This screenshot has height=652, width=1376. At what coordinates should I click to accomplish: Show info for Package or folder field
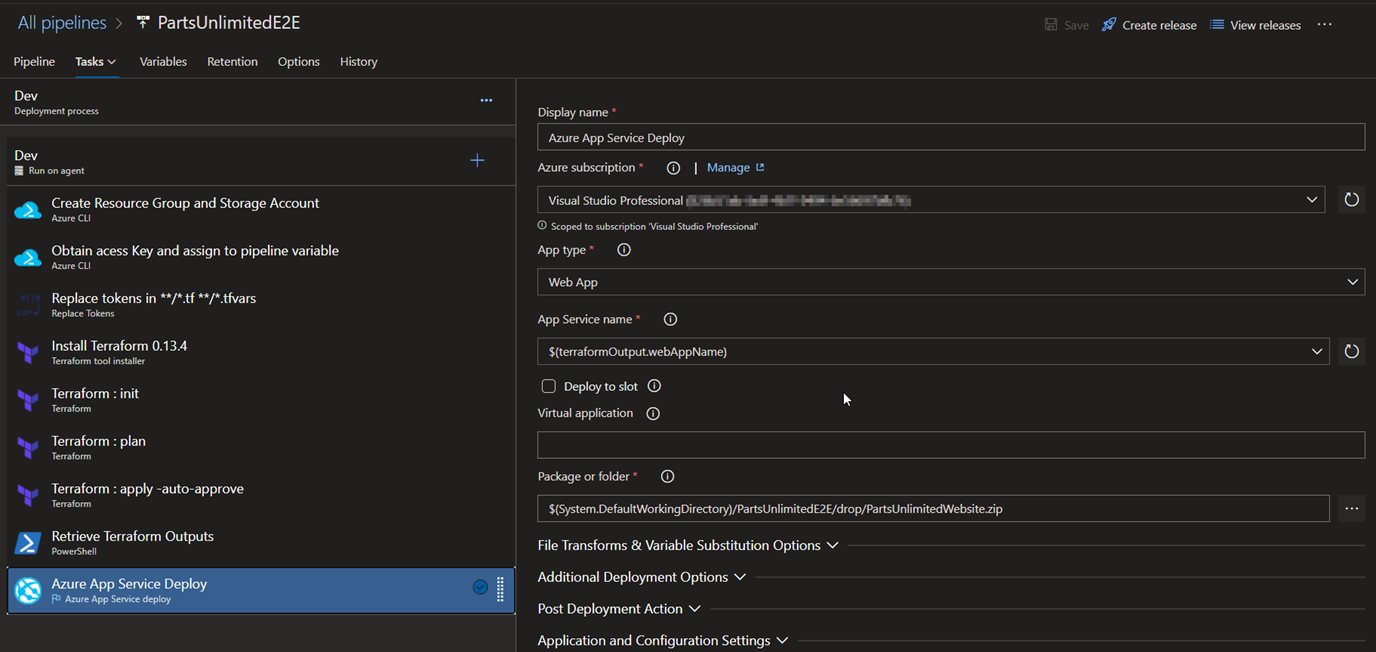pyautogui.click(x=668, y=477)
